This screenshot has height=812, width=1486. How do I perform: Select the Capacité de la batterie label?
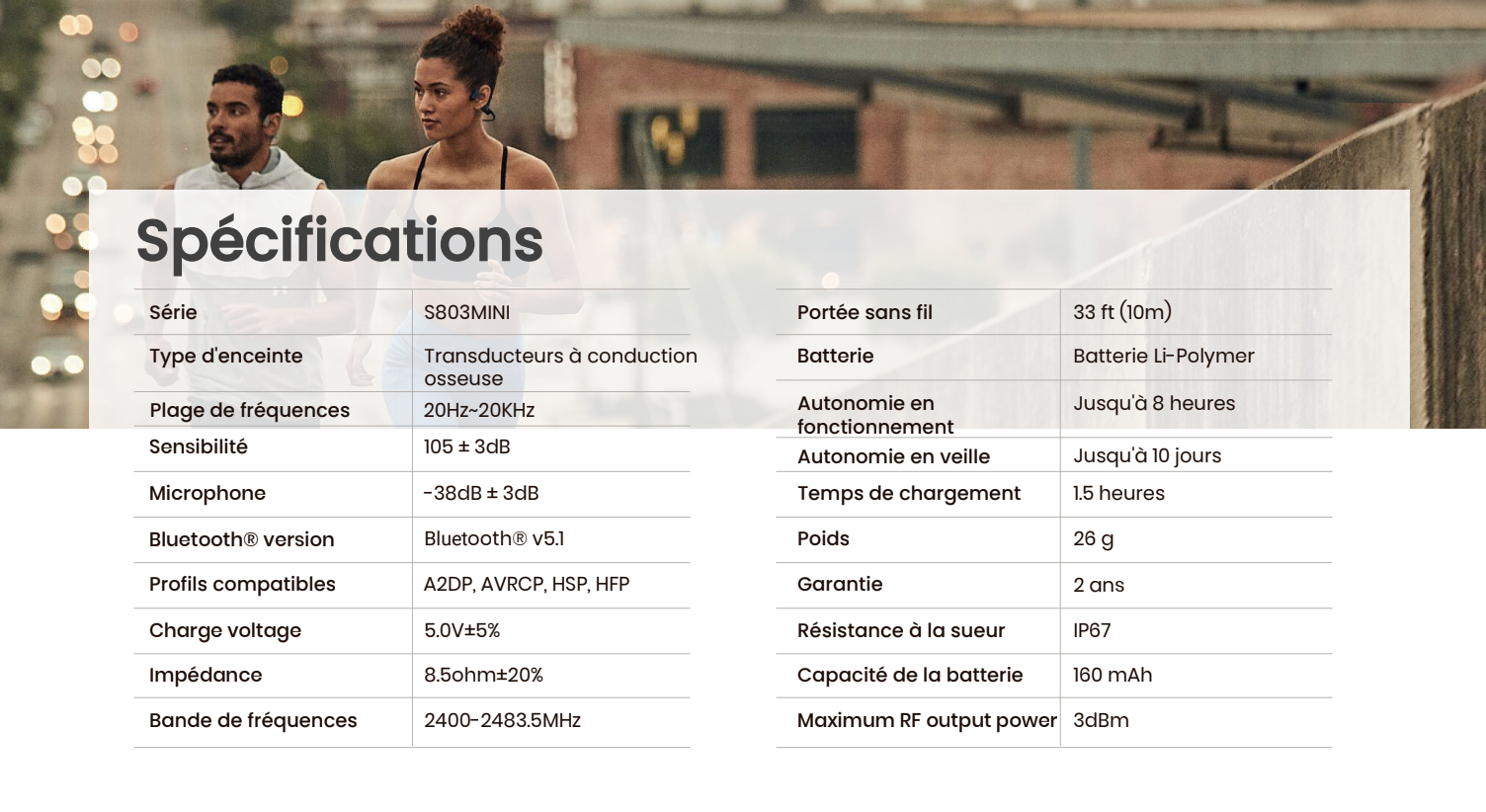pos(910,675)
